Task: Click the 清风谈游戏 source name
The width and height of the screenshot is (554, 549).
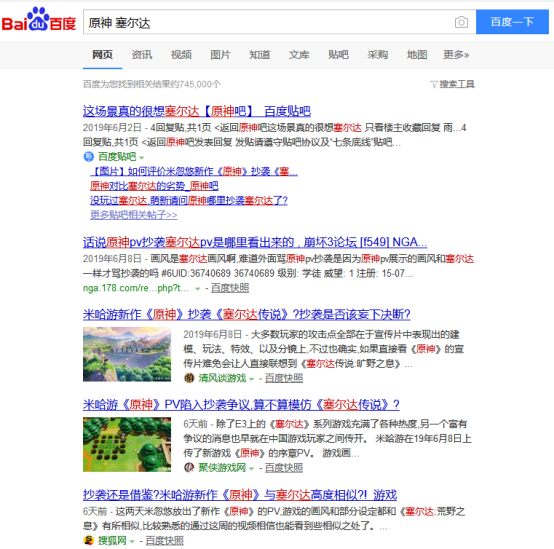Action: coord(222,378)
